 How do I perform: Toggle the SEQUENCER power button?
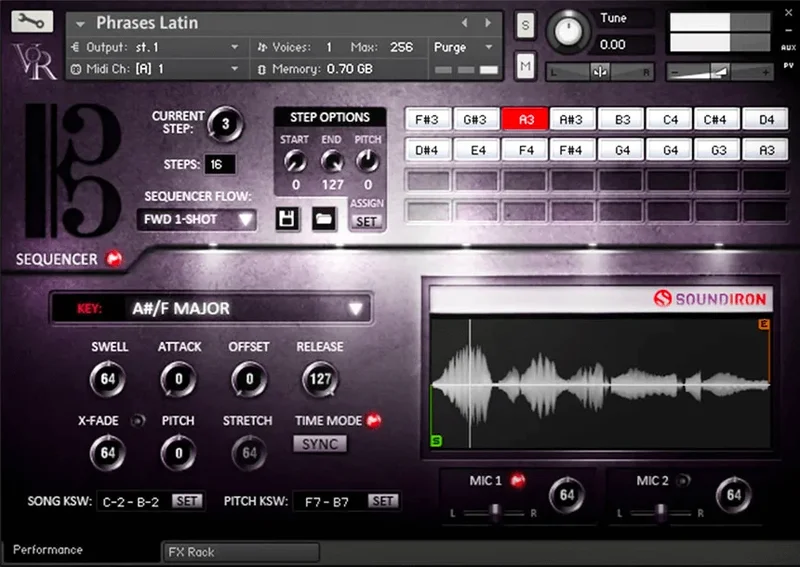[x=114, y=259]
